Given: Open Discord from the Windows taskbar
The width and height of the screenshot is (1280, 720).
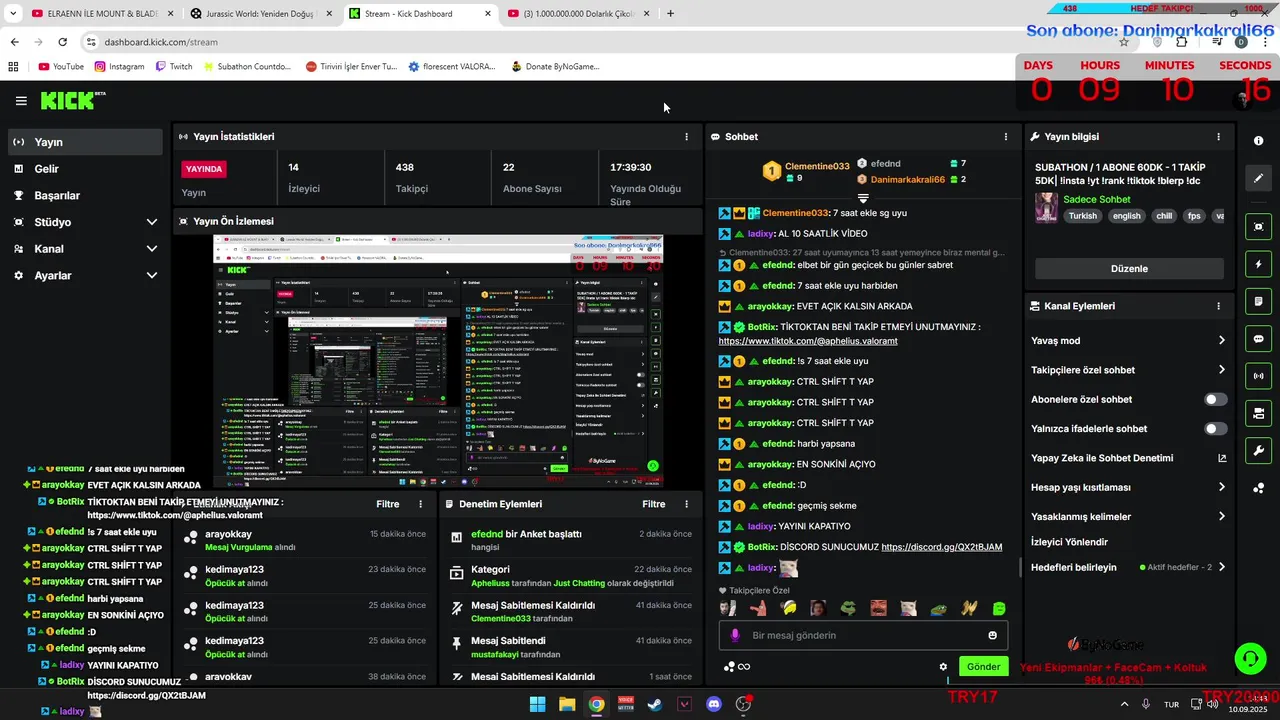Looking at the screenshot, I should (714, 704).
